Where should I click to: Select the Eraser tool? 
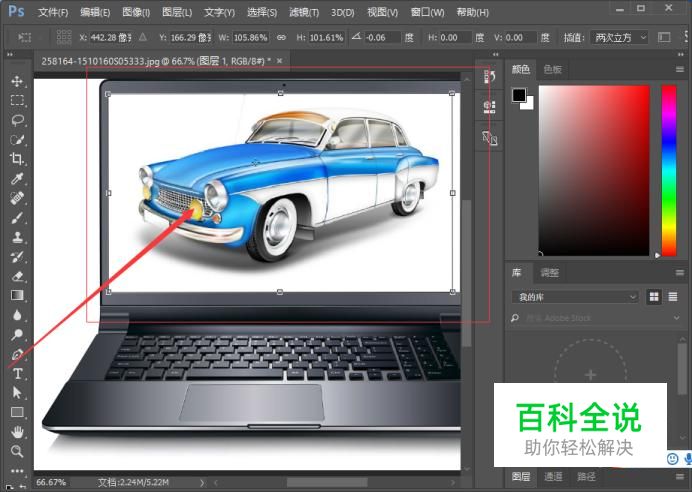(17, 276)
